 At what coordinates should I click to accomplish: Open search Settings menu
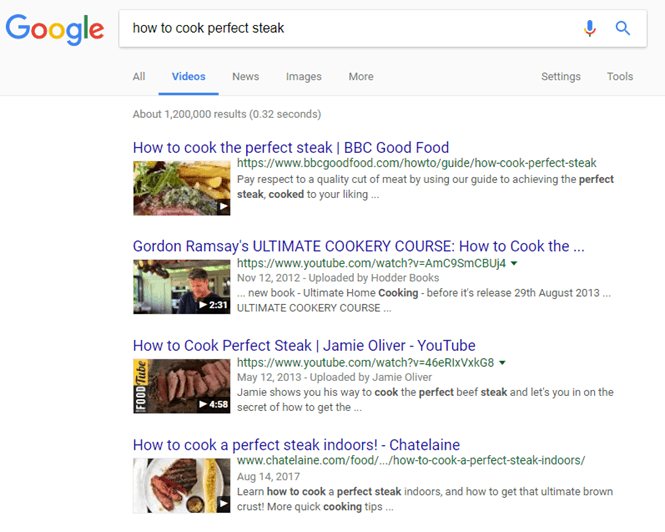(561, 76)
